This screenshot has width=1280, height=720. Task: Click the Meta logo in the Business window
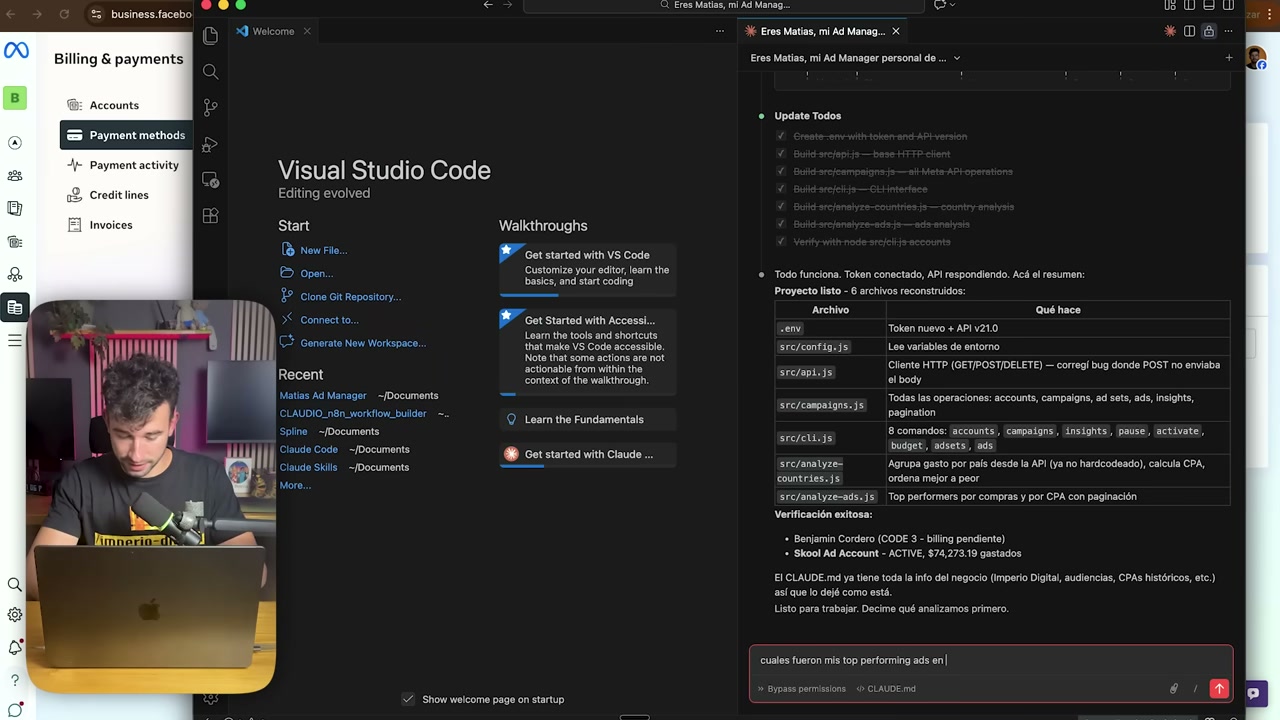(16, 51)
